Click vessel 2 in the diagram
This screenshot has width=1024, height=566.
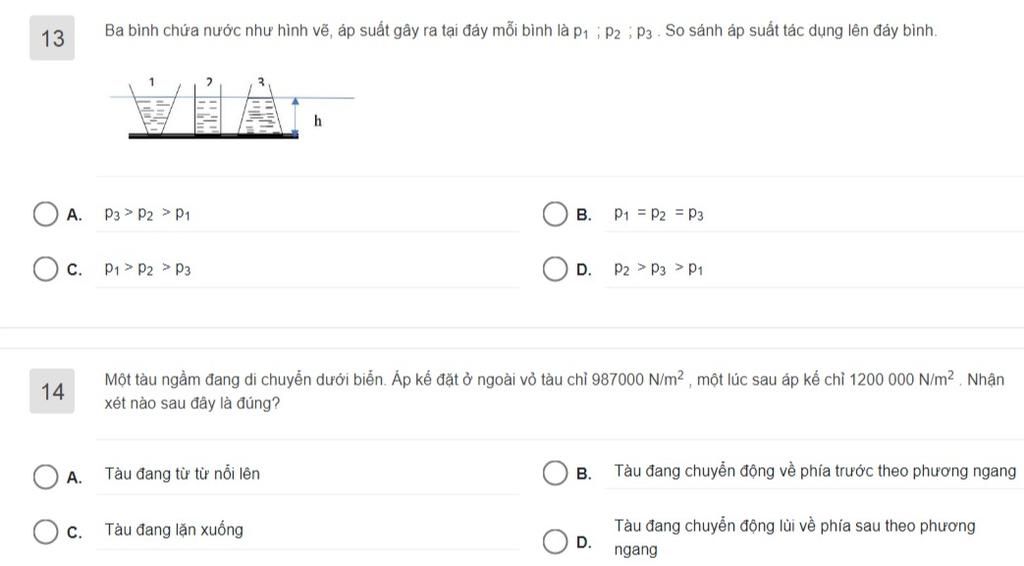208,108
